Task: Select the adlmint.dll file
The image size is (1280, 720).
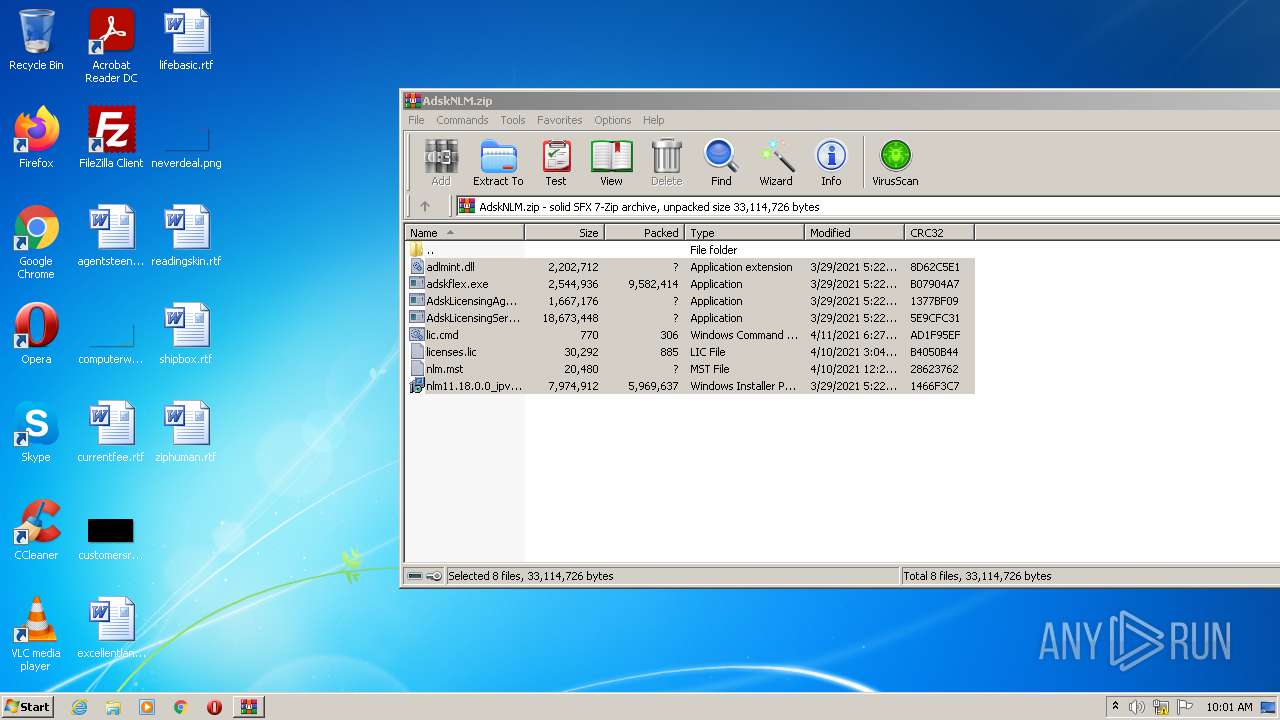Action: (689, 267)
